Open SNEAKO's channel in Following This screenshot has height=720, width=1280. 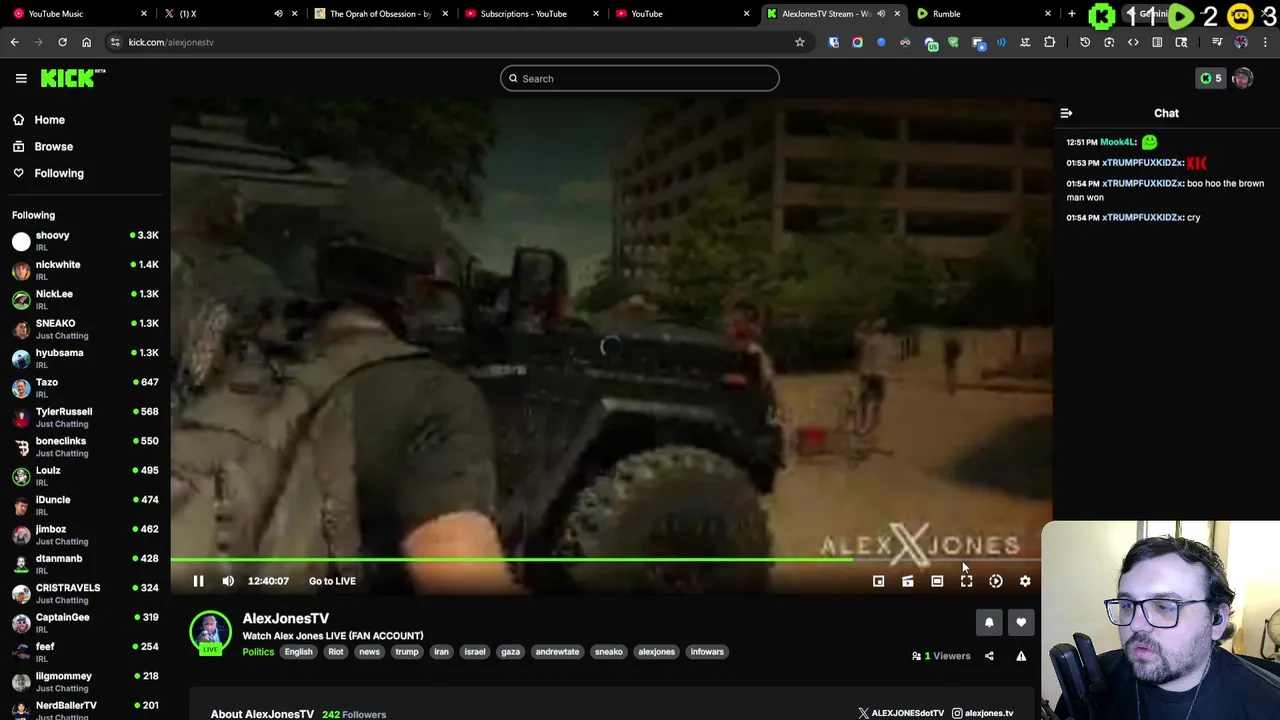click(x=85, y=329)
